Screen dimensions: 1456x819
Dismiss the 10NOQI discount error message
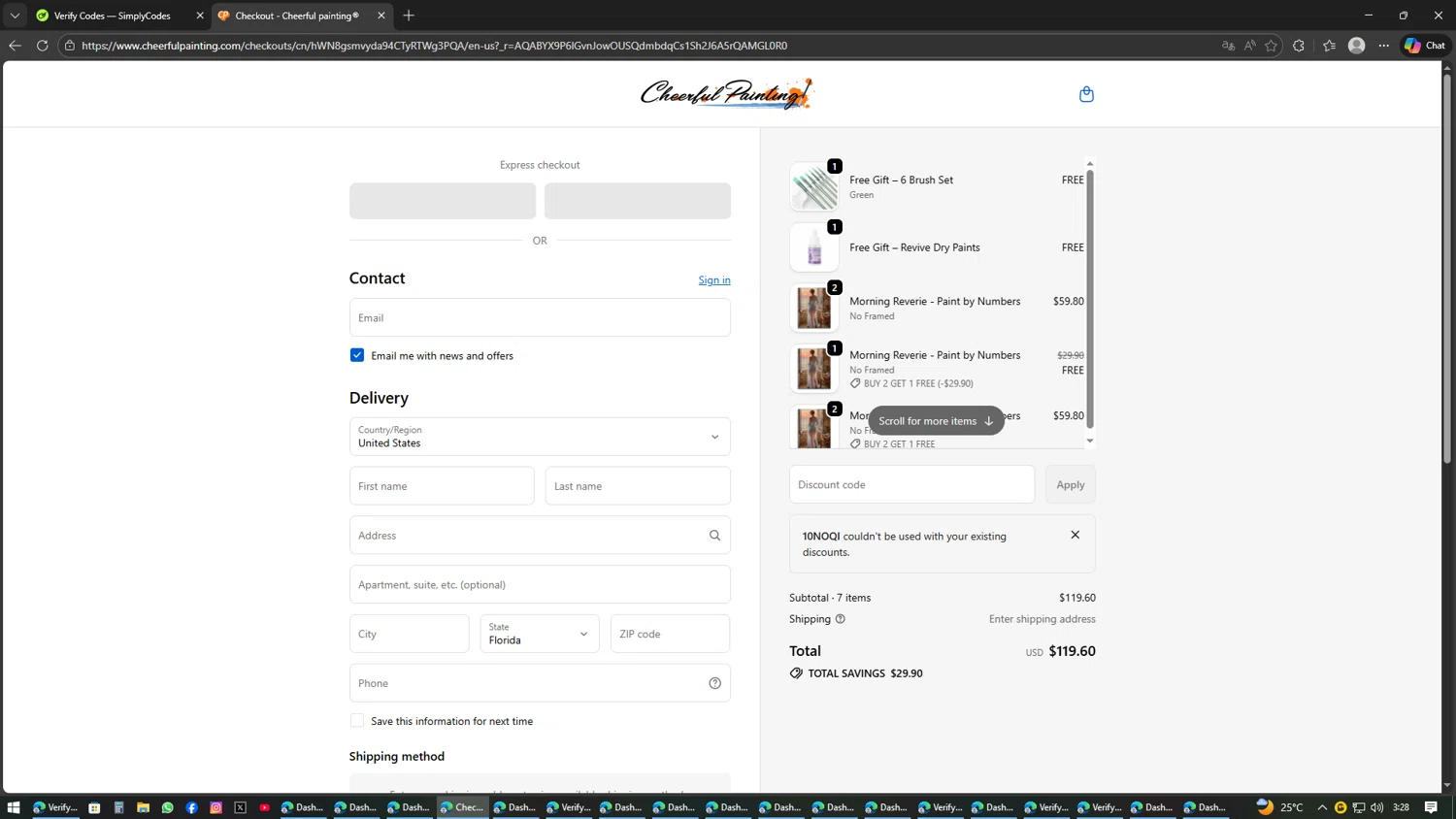1075,535
